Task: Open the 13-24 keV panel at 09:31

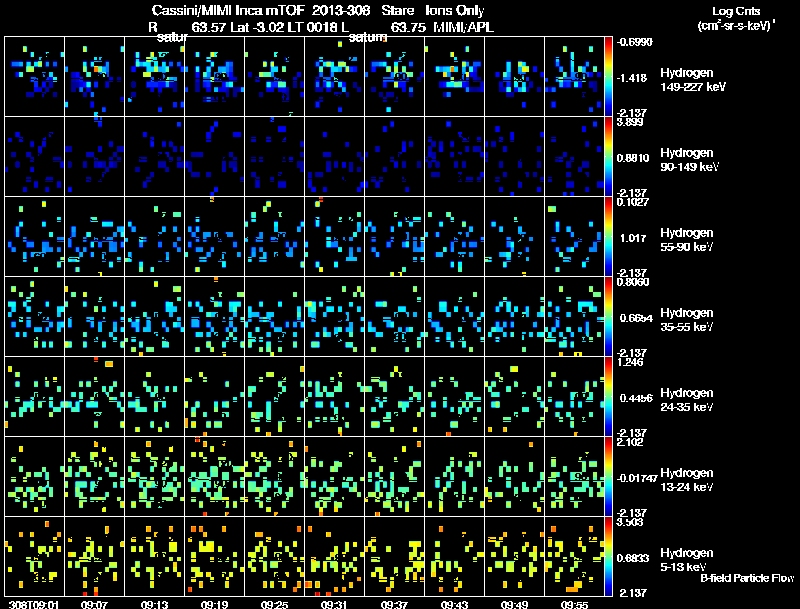Action: tap(334, 476)
